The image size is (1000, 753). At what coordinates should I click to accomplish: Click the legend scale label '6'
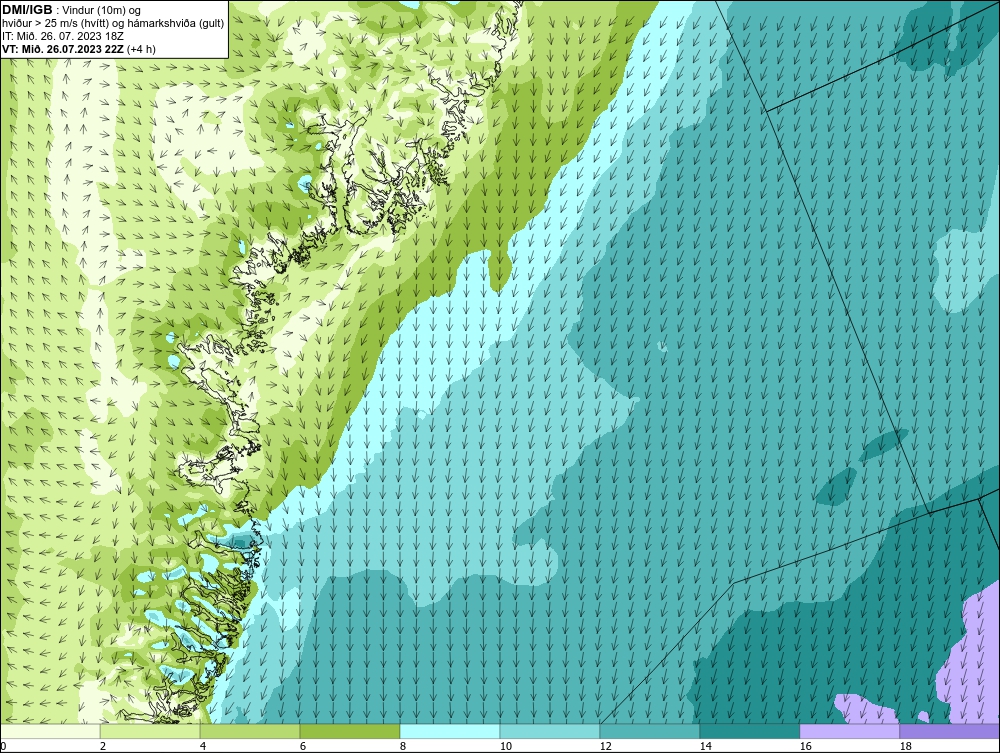click(302, 746)
